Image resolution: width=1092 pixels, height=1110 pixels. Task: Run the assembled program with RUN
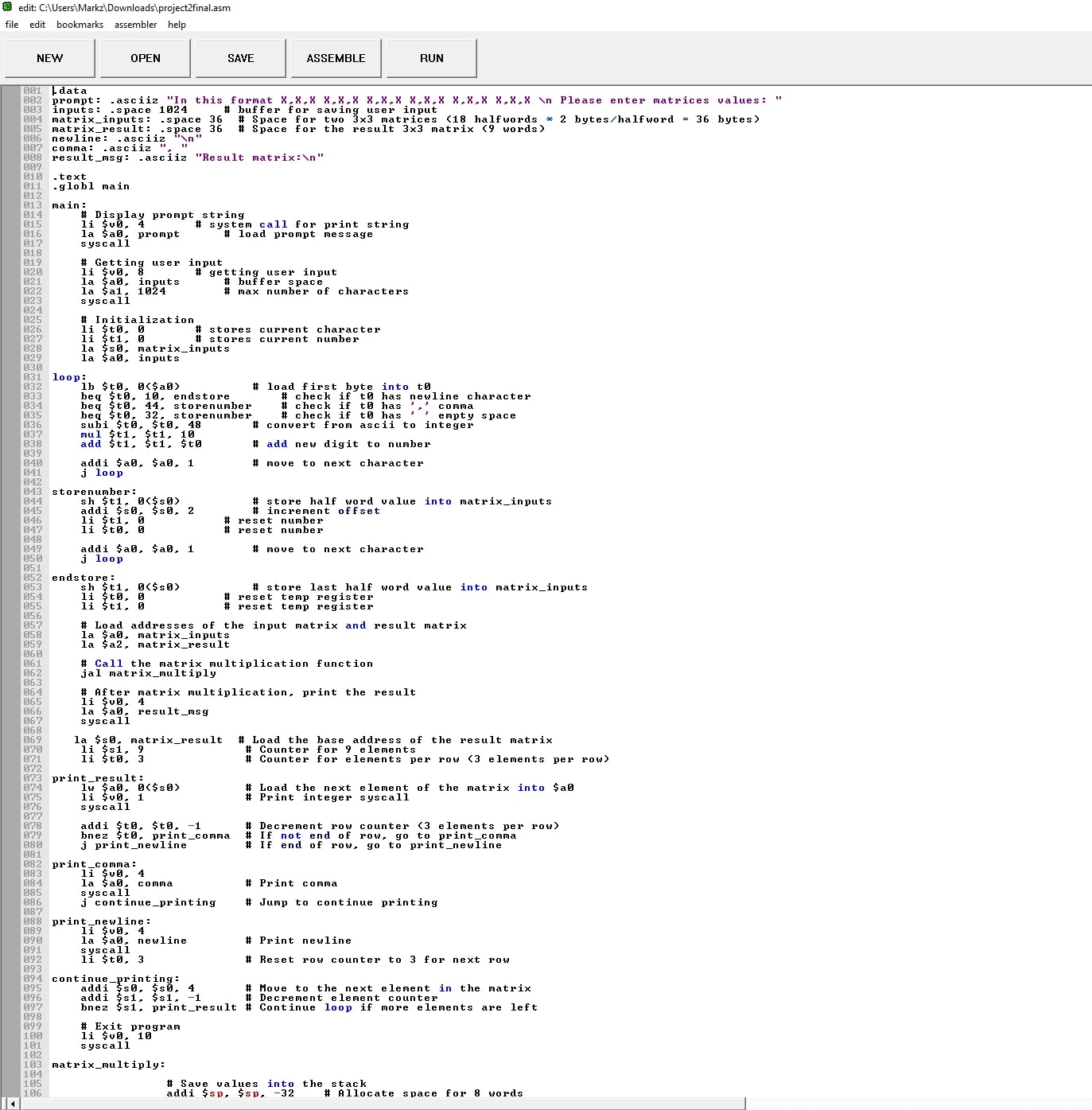pos(431,58)
